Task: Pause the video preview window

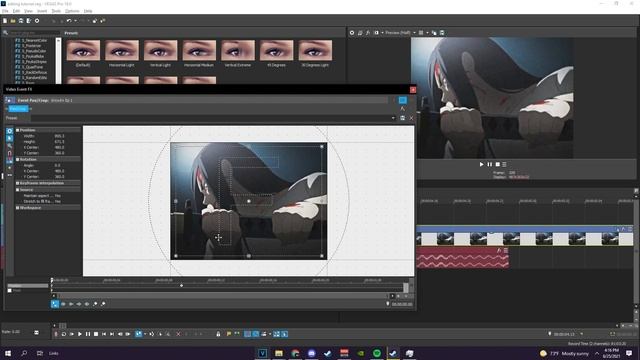Action: [x=489, y=164]
